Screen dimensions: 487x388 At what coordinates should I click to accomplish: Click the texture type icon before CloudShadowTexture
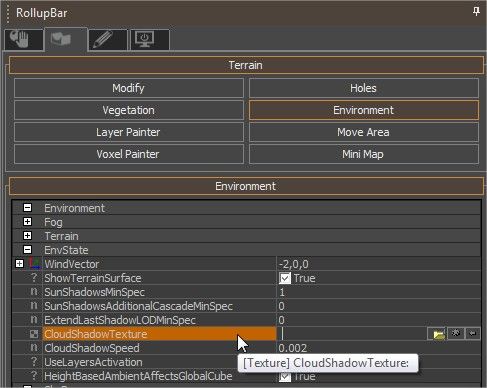[34, 334]
